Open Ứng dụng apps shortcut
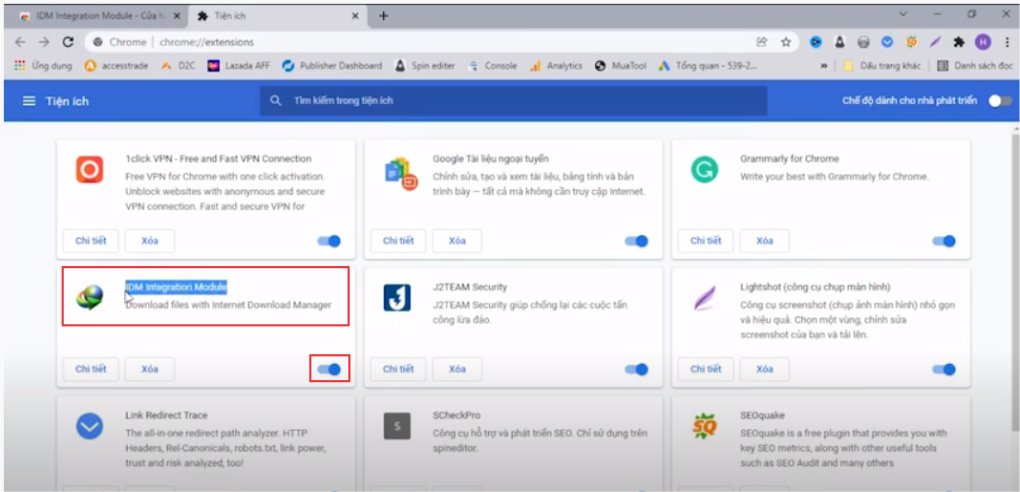 (x=43, y=66)
